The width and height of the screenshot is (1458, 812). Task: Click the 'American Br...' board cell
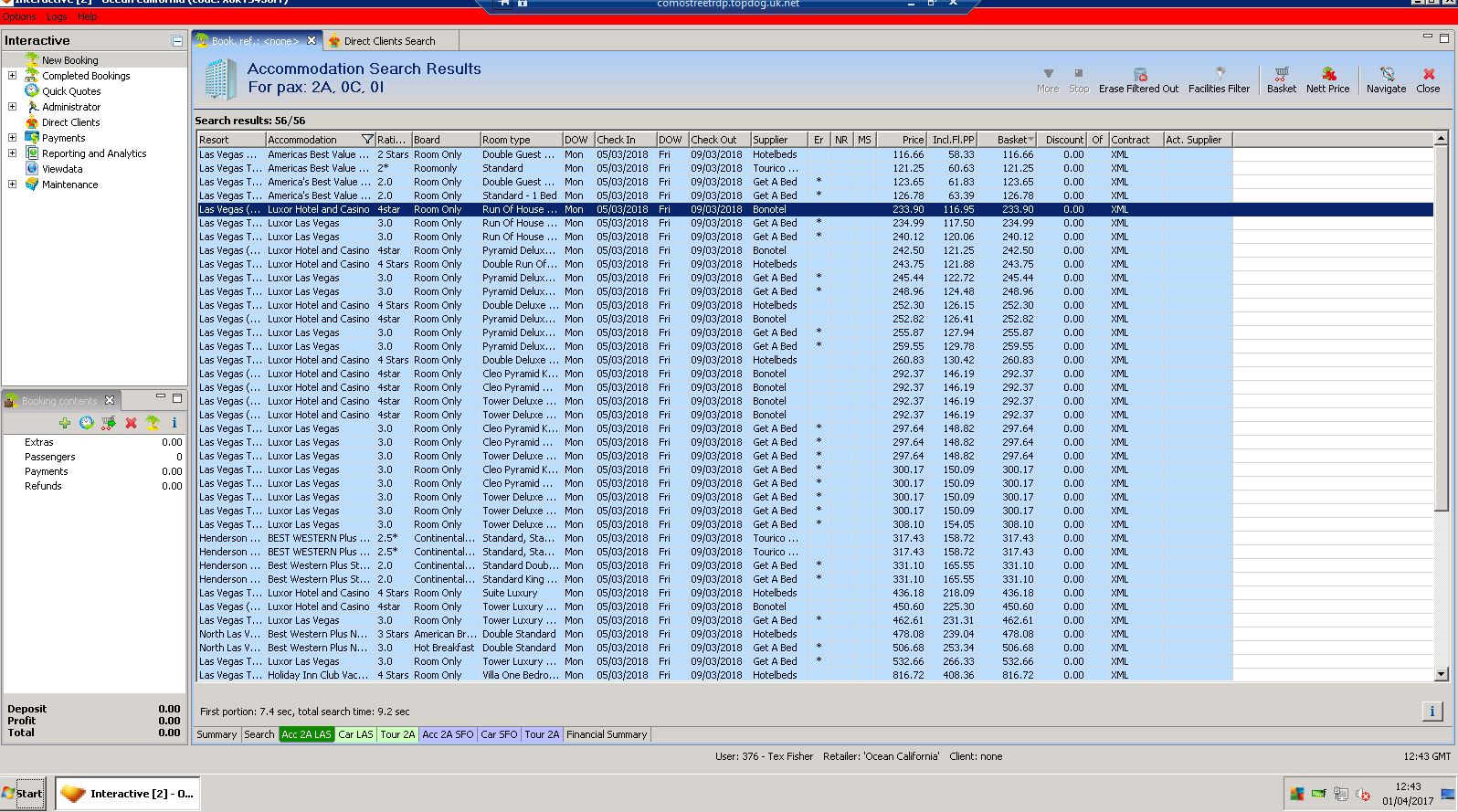pos(445,634)
